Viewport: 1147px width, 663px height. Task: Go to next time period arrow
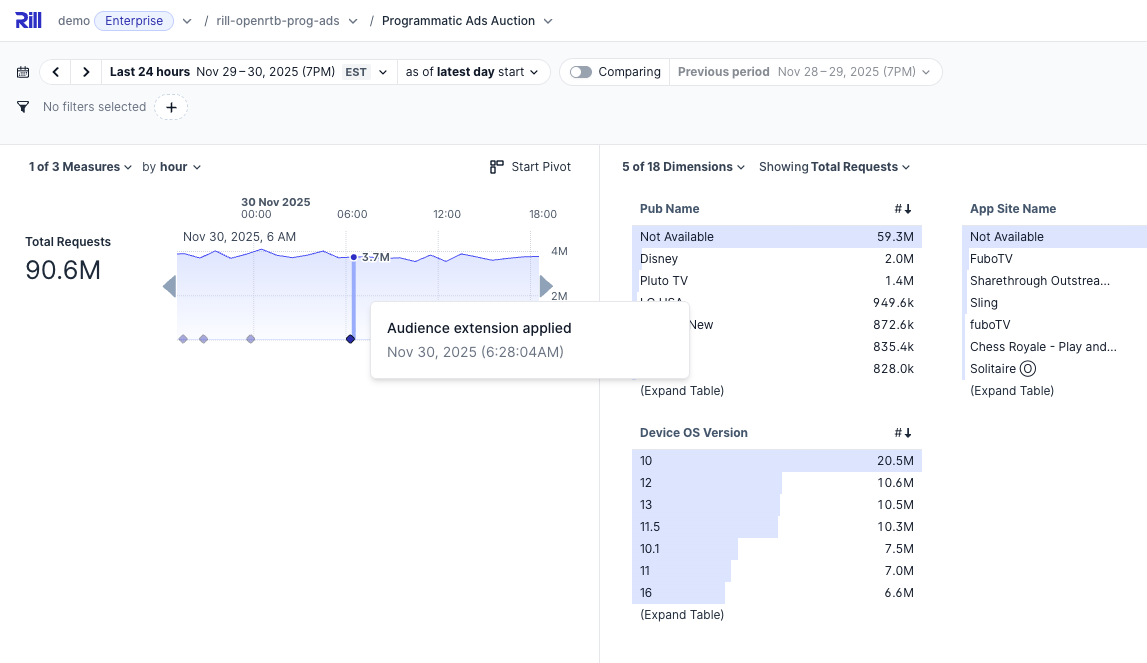[87, 72]
